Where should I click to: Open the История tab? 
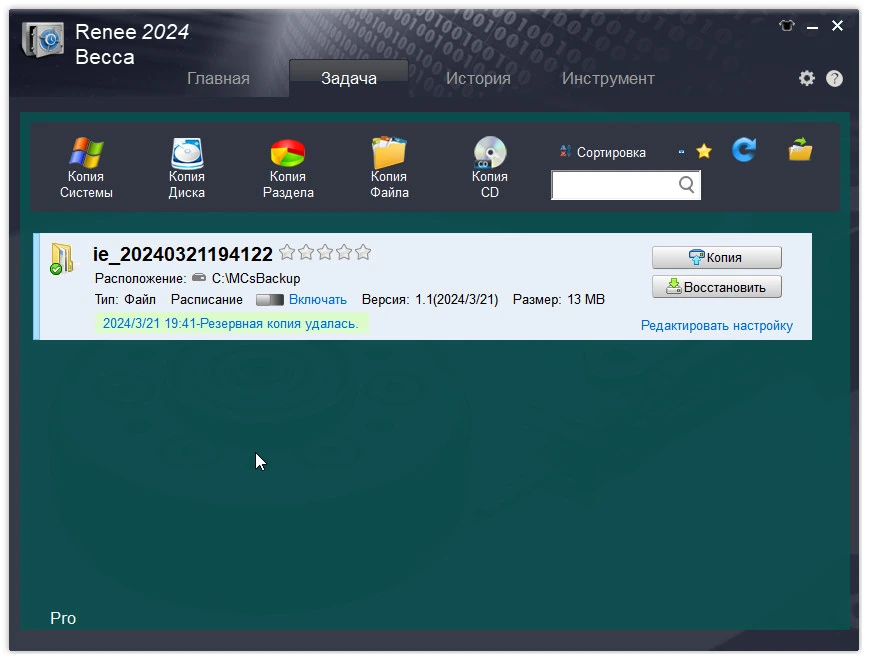point(478,79)
